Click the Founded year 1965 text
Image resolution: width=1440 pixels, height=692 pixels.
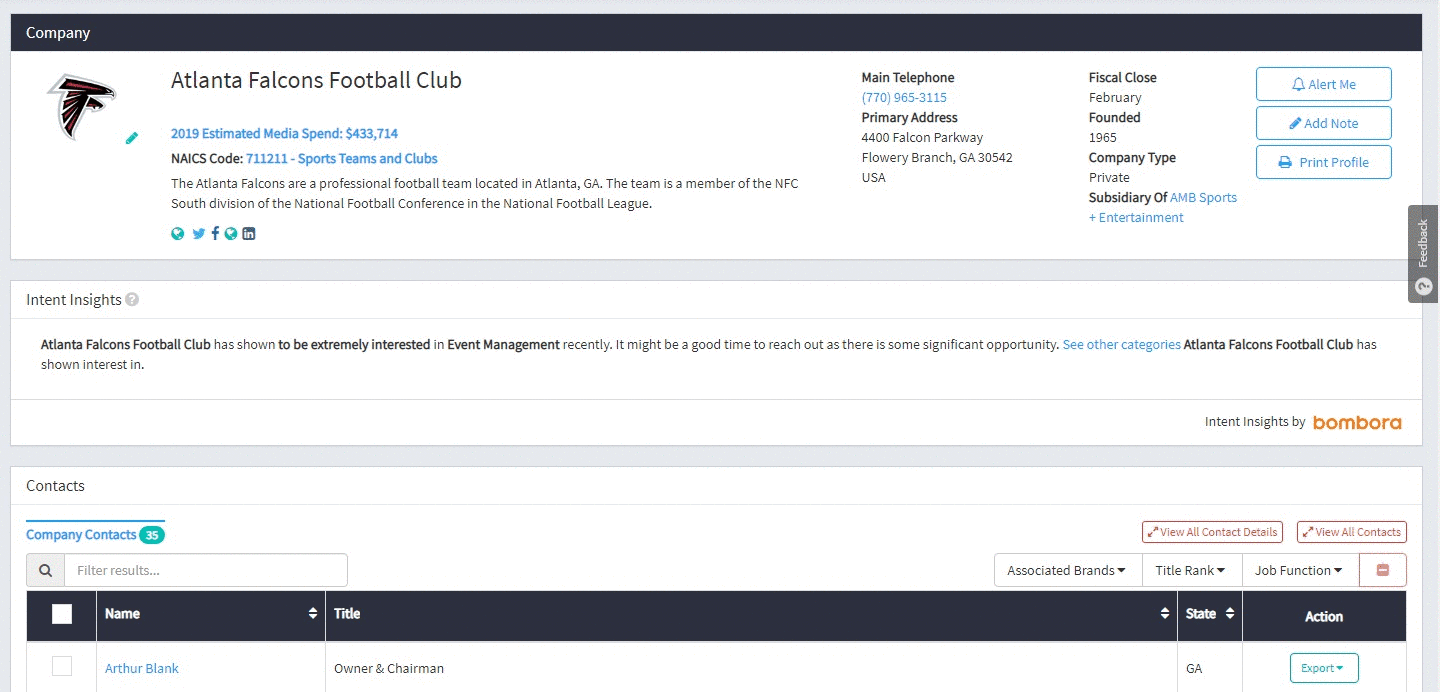[1103, 137]
